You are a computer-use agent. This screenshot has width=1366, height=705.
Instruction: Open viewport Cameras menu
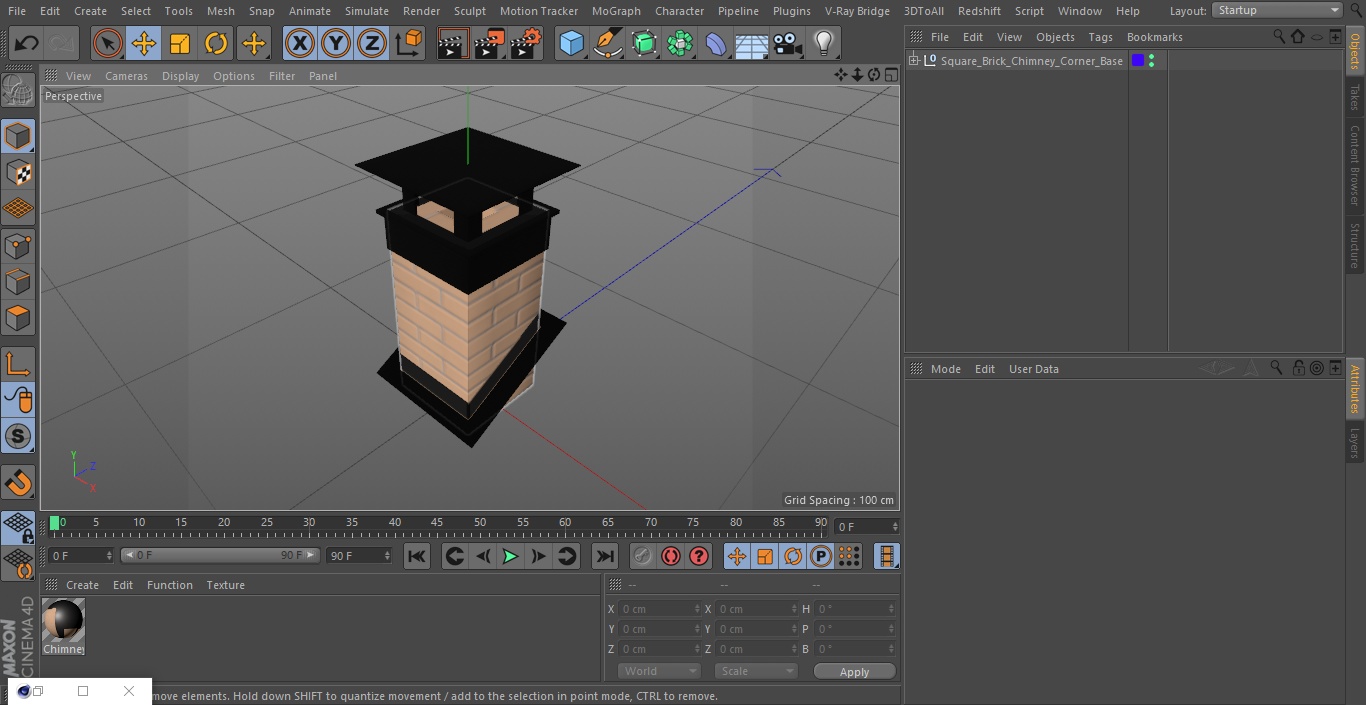[126, 76]
